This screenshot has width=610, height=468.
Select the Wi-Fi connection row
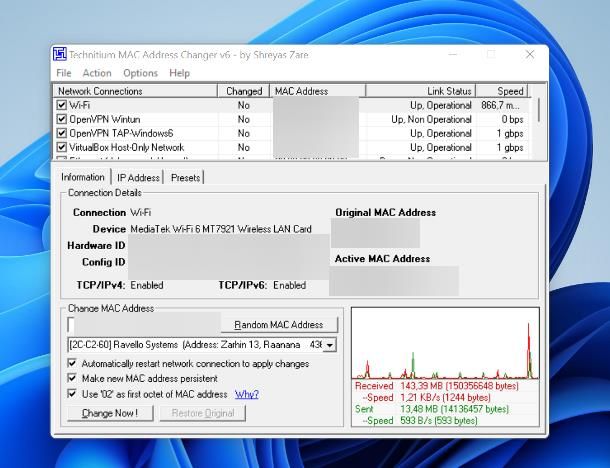pyautogui.click(x=292, y=105)
